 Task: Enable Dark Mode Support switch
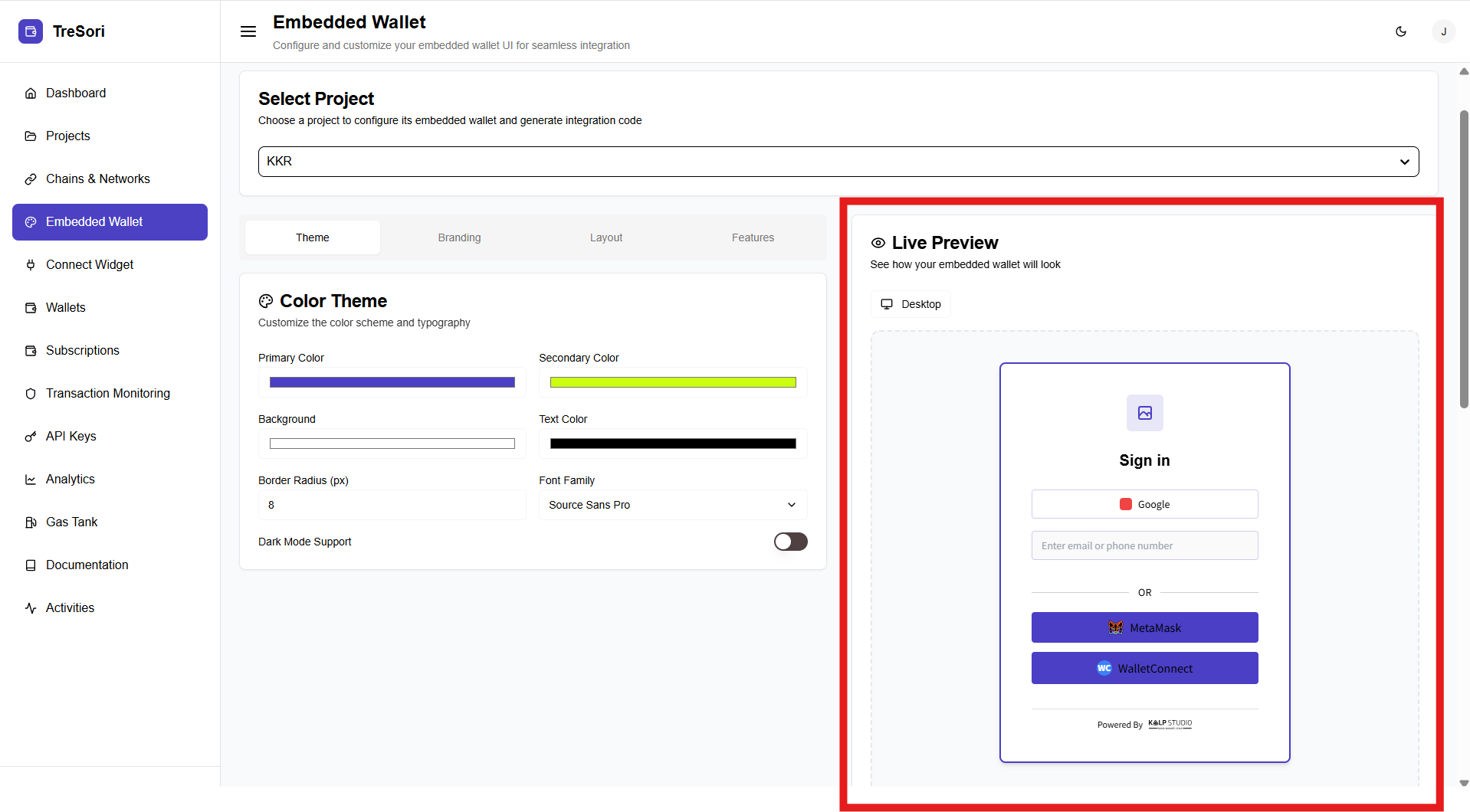pyautogui.click(x=790, y=542)
